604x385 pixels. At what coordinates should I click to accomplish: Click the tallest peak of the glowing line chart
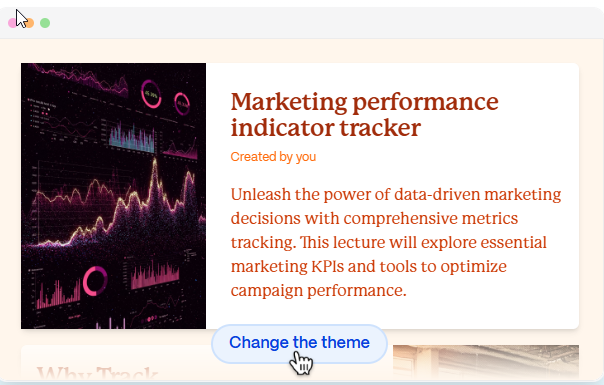[155, 161]
